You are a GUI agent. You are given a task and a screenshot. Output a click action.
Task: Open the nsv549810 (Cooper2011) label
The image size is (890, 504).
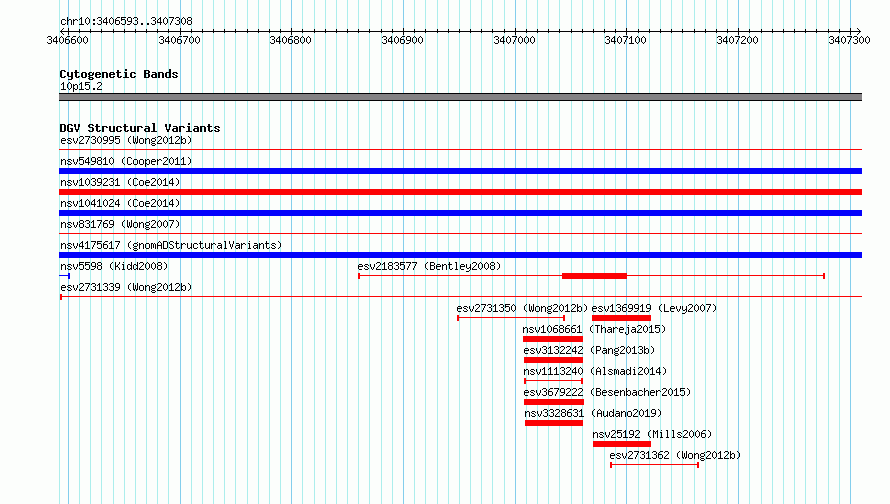click(126, 161)
